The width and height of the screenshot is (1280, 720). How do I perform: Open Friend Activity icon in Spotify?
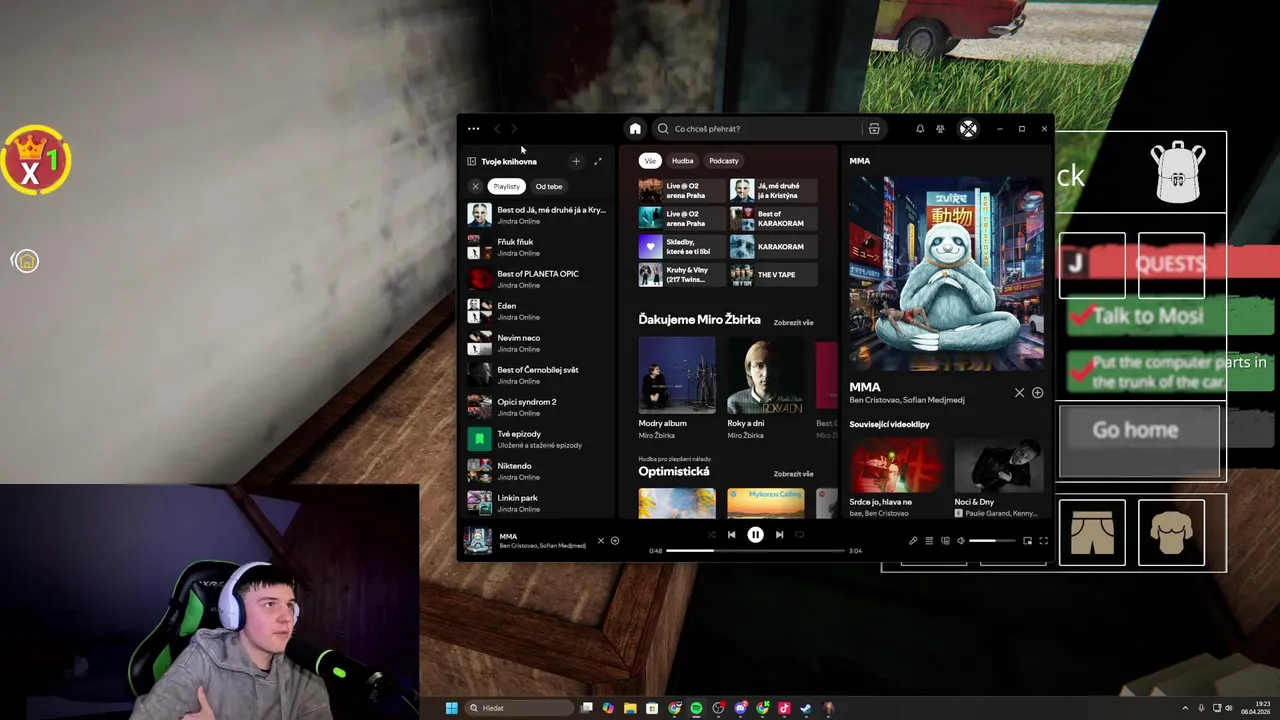coord(940,129)
